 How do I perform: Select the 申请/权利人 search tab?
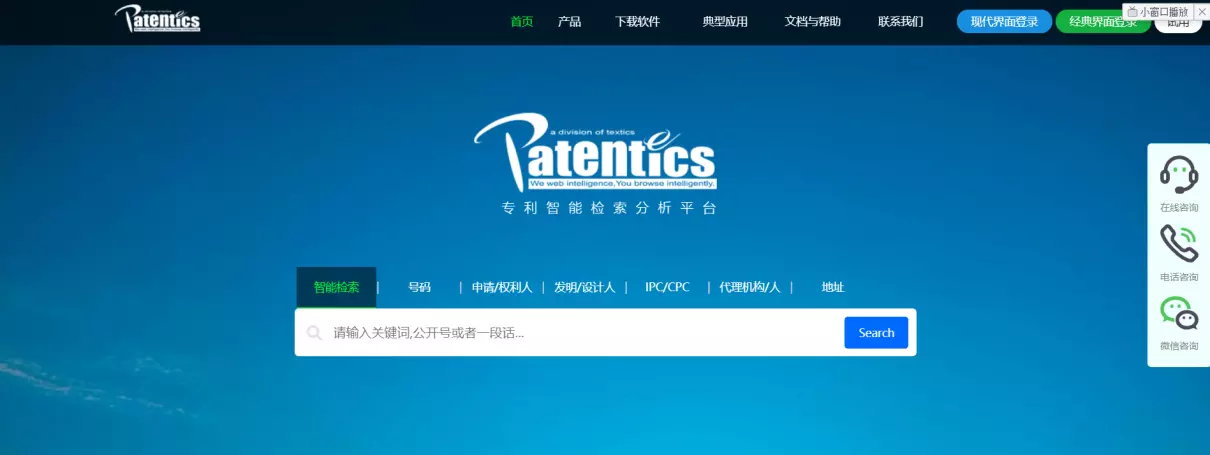pos(502,287)
